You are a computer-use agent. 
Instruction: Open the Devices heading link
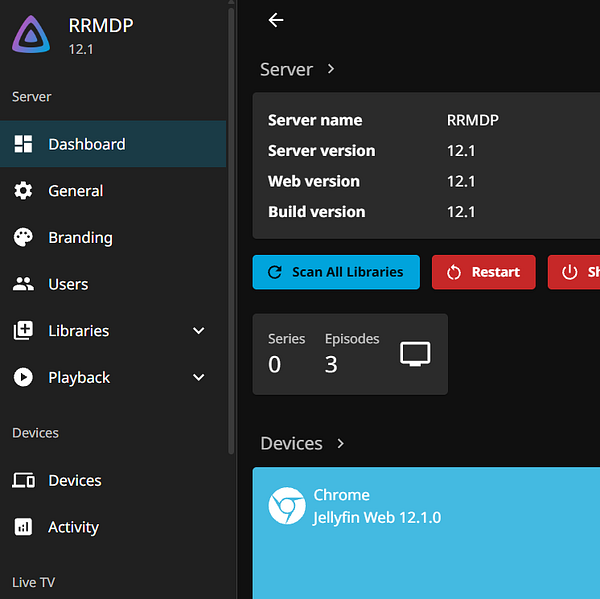click(291, 444)
